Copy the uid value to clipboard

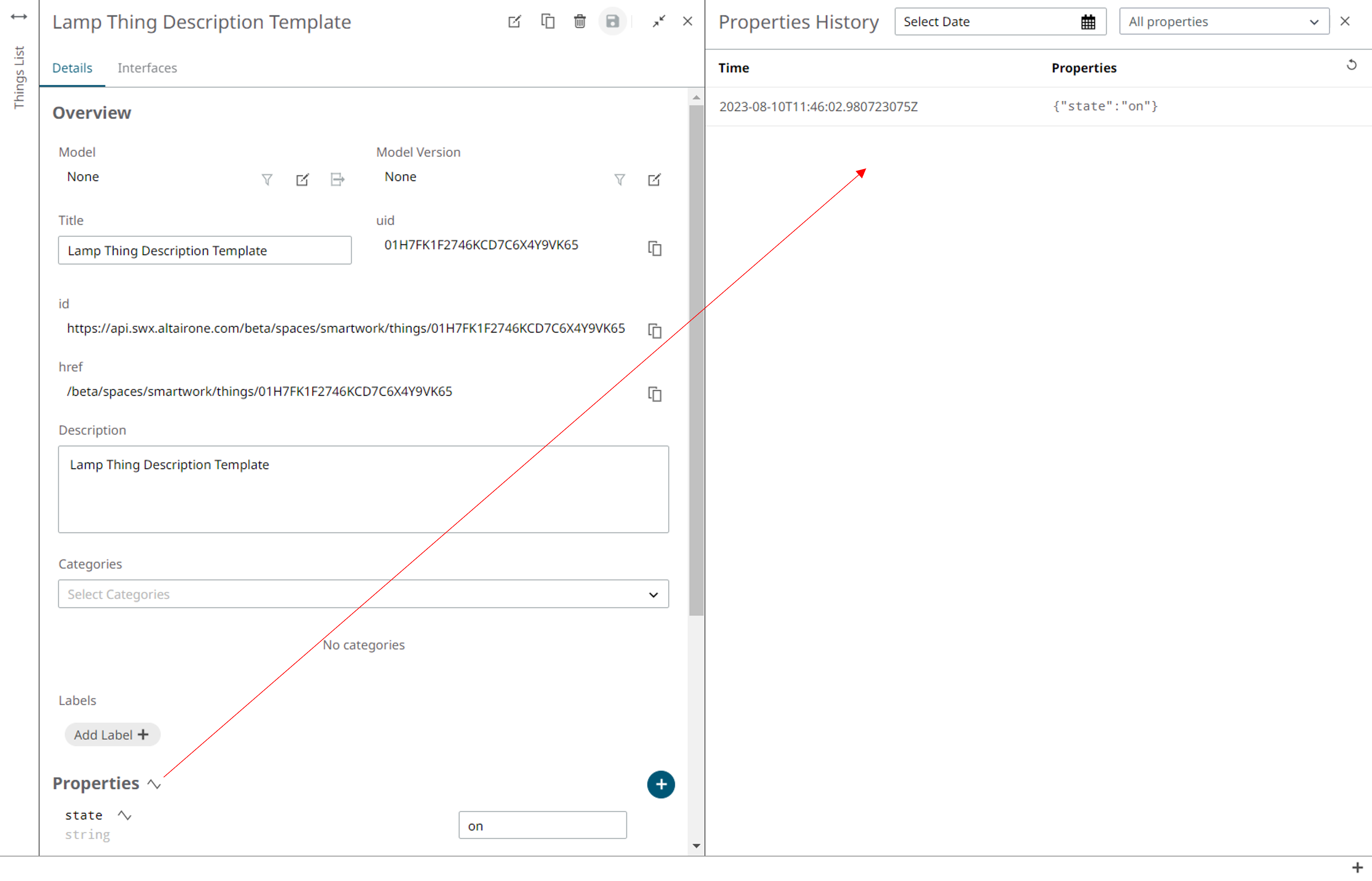pyautogui.click(x=655, y=248)
